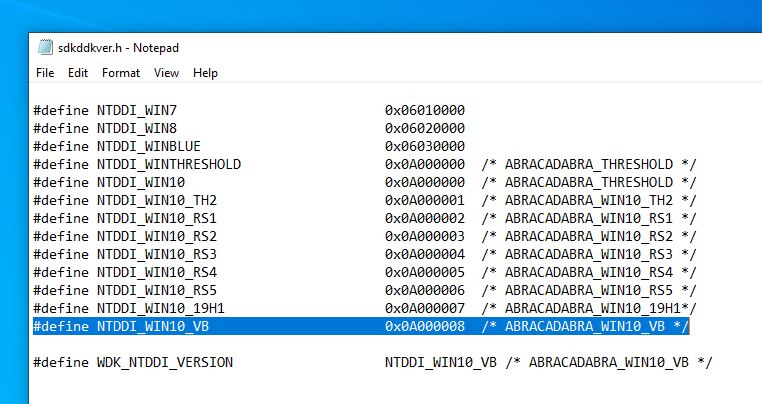Click the value 0x0A000003

pyautogui.click(x=425, y=236)
